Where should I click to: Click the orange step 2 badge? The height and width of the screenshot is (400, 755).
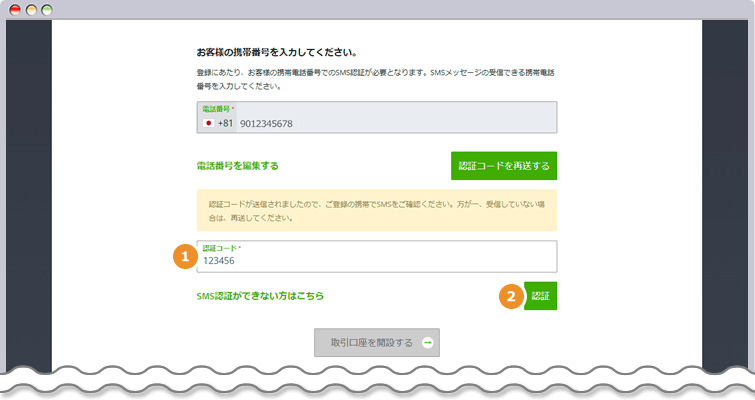click(510, 297)
